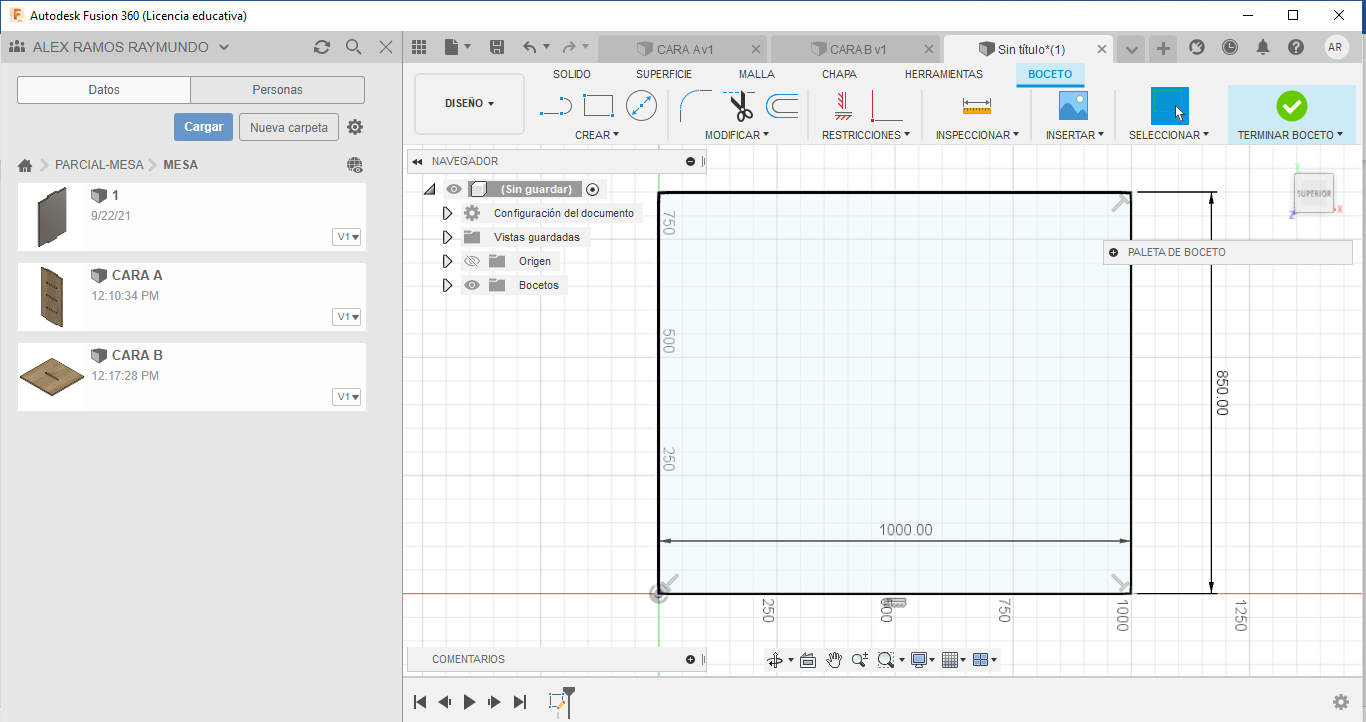Open the sketch dimension measure tool
This screenshot has width=1366, height=722.
click(x=976, y=105)
